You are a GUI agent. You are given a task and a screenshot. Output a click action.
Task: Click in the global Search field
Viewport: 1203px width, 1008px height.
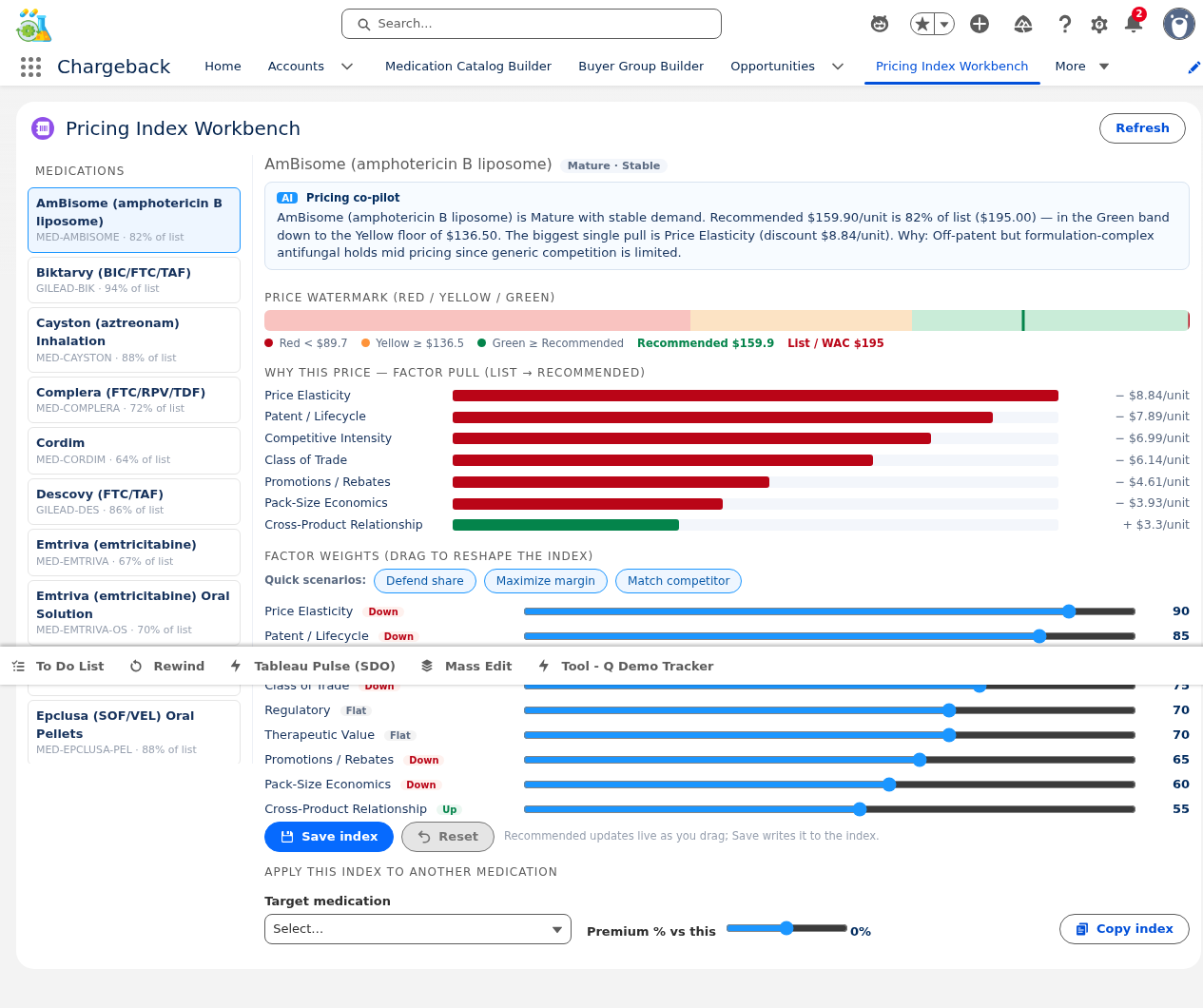pos(532,24)
